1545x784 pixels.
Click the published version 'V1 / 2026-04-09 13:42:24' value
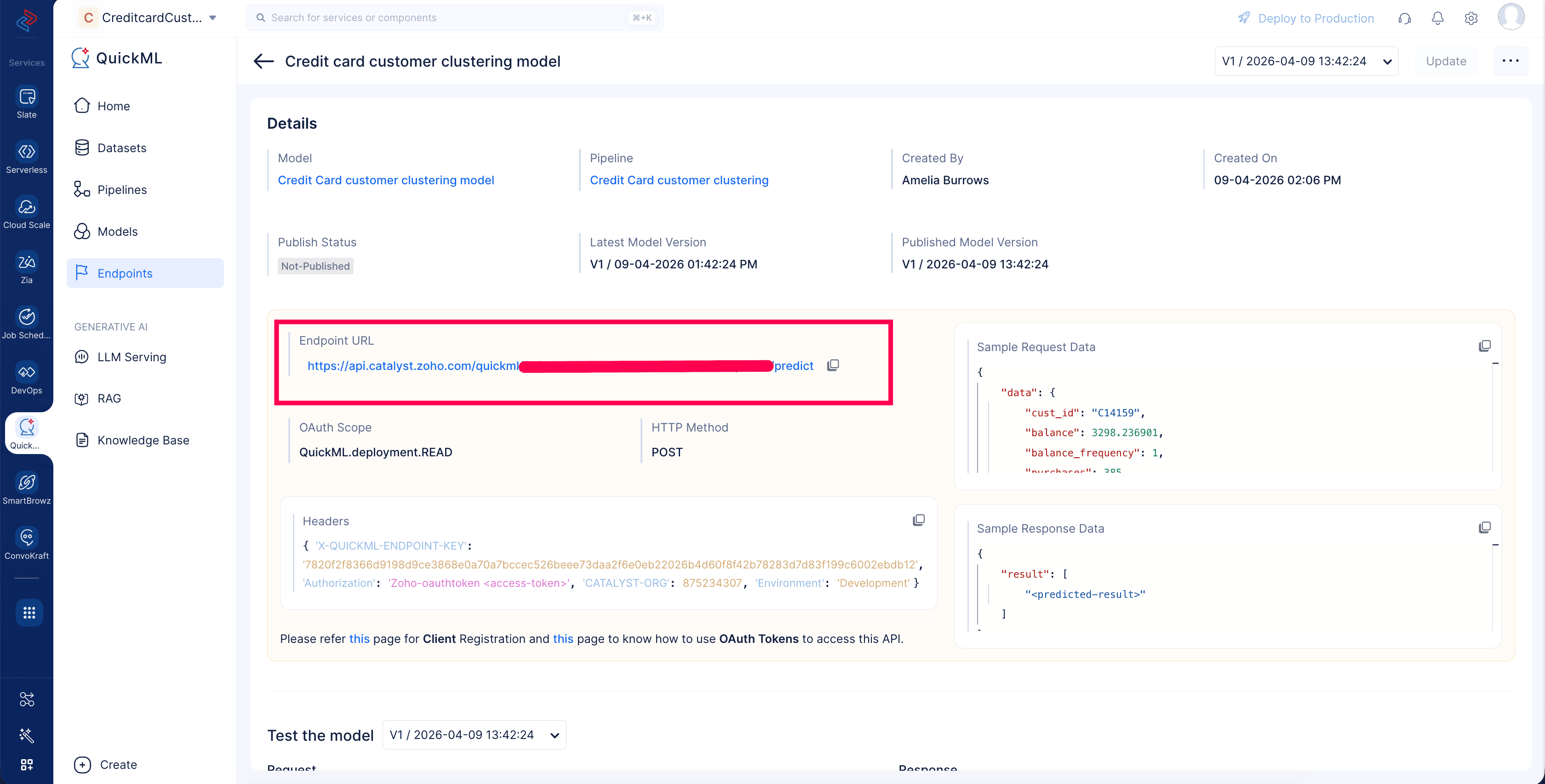point(975,264)
